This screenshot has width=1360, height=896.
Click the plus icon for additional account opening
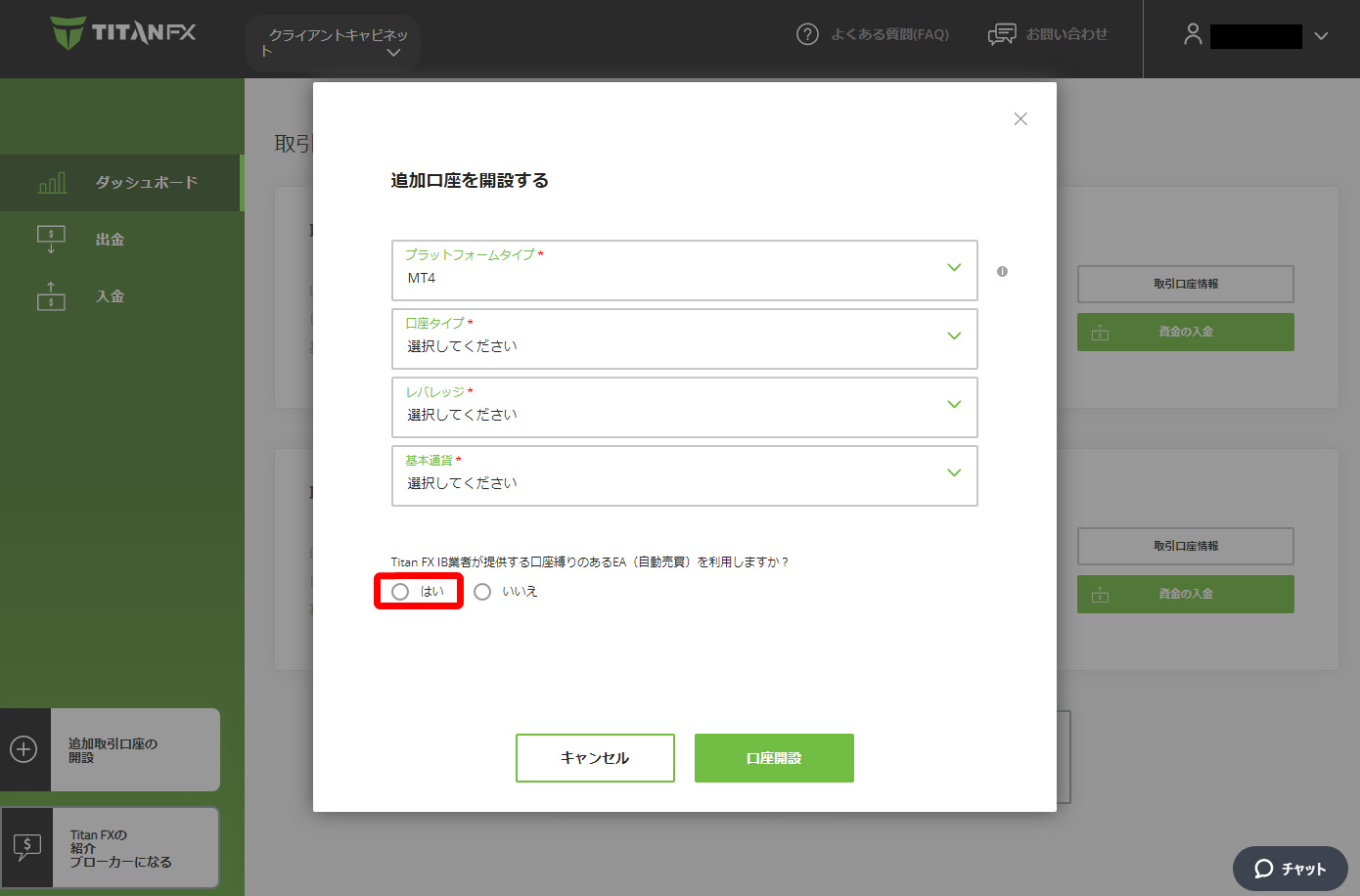click(x=23, y=749)
